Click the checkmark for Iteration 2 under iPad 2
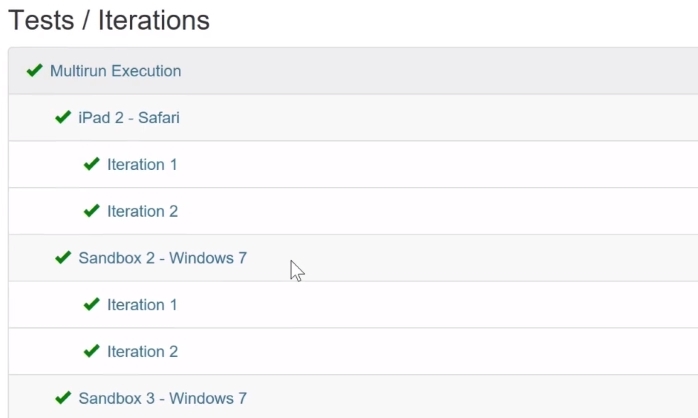698x418 pixels. pos(92,211)
